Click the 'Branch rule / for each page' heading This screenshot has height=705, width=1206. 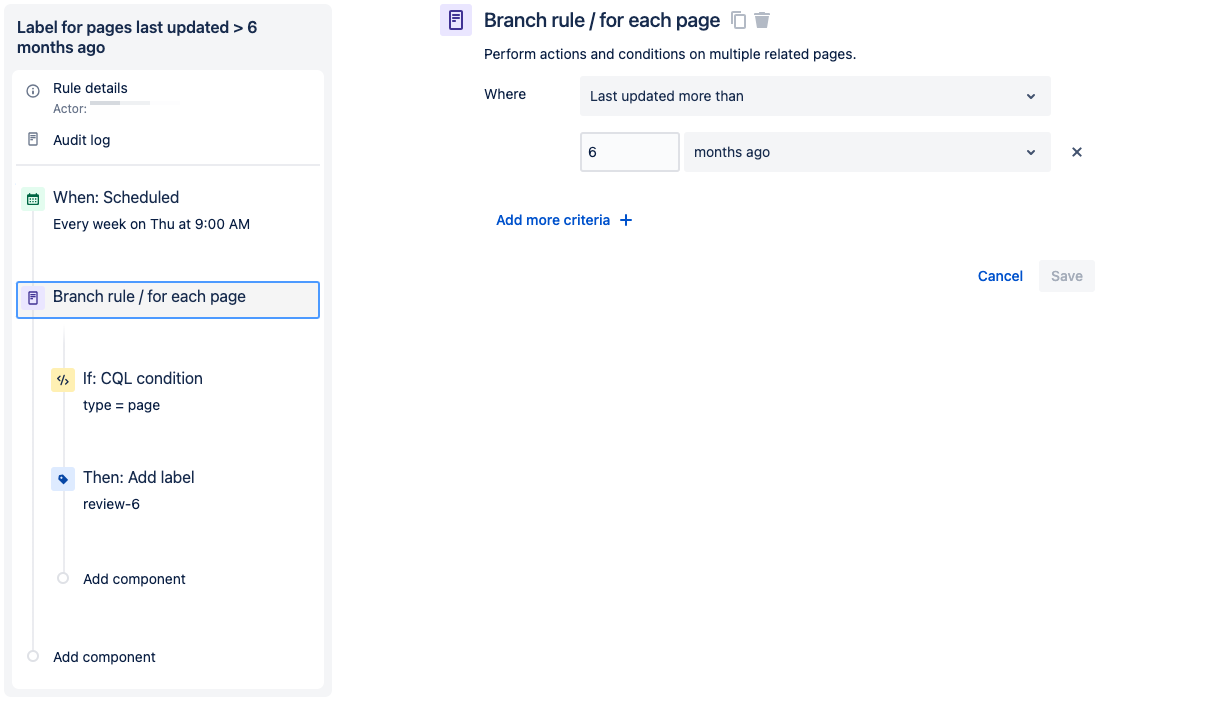[x=602, y=20]
